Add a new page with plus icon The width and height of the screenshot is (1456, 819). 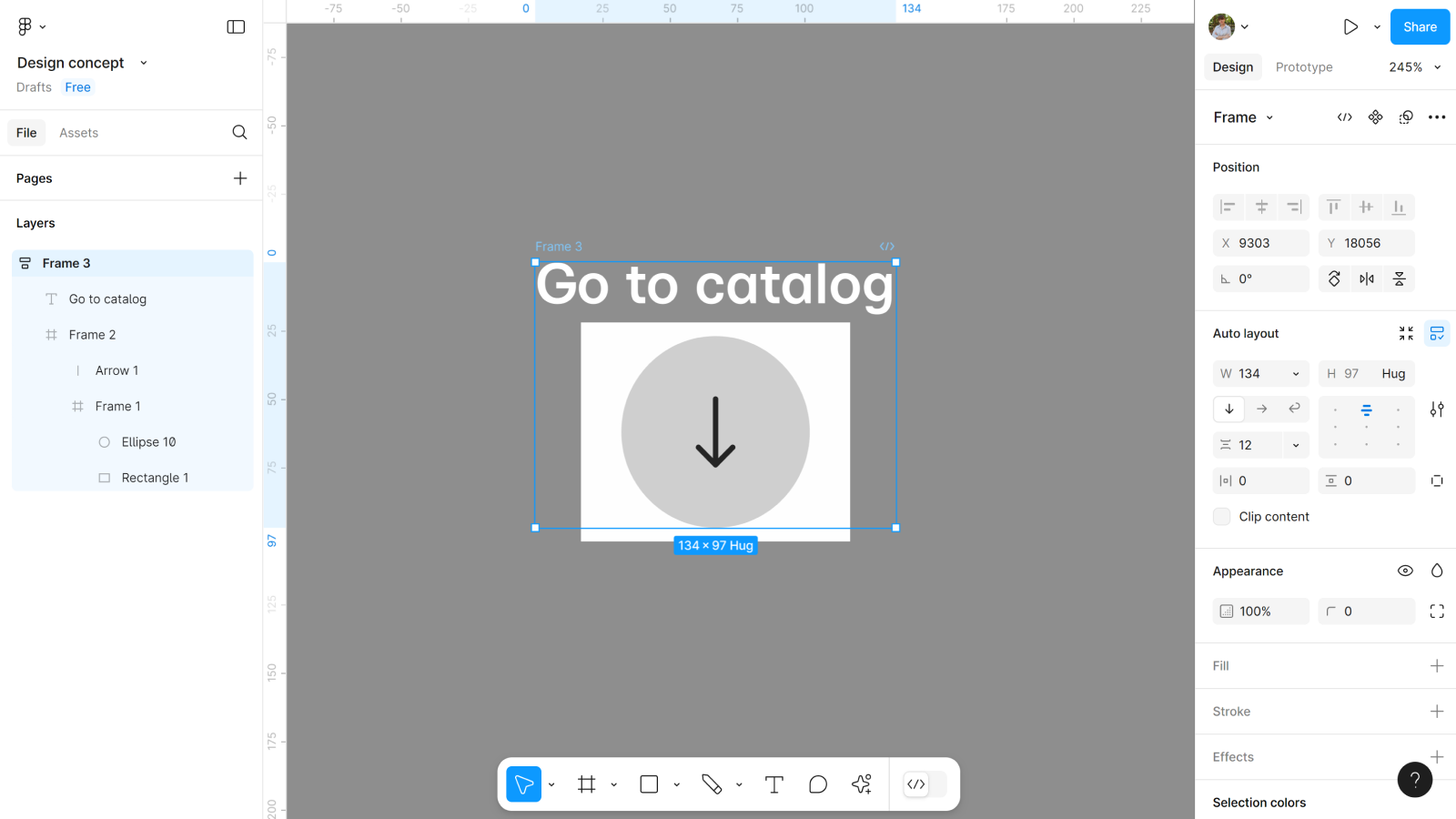(240, 178)
